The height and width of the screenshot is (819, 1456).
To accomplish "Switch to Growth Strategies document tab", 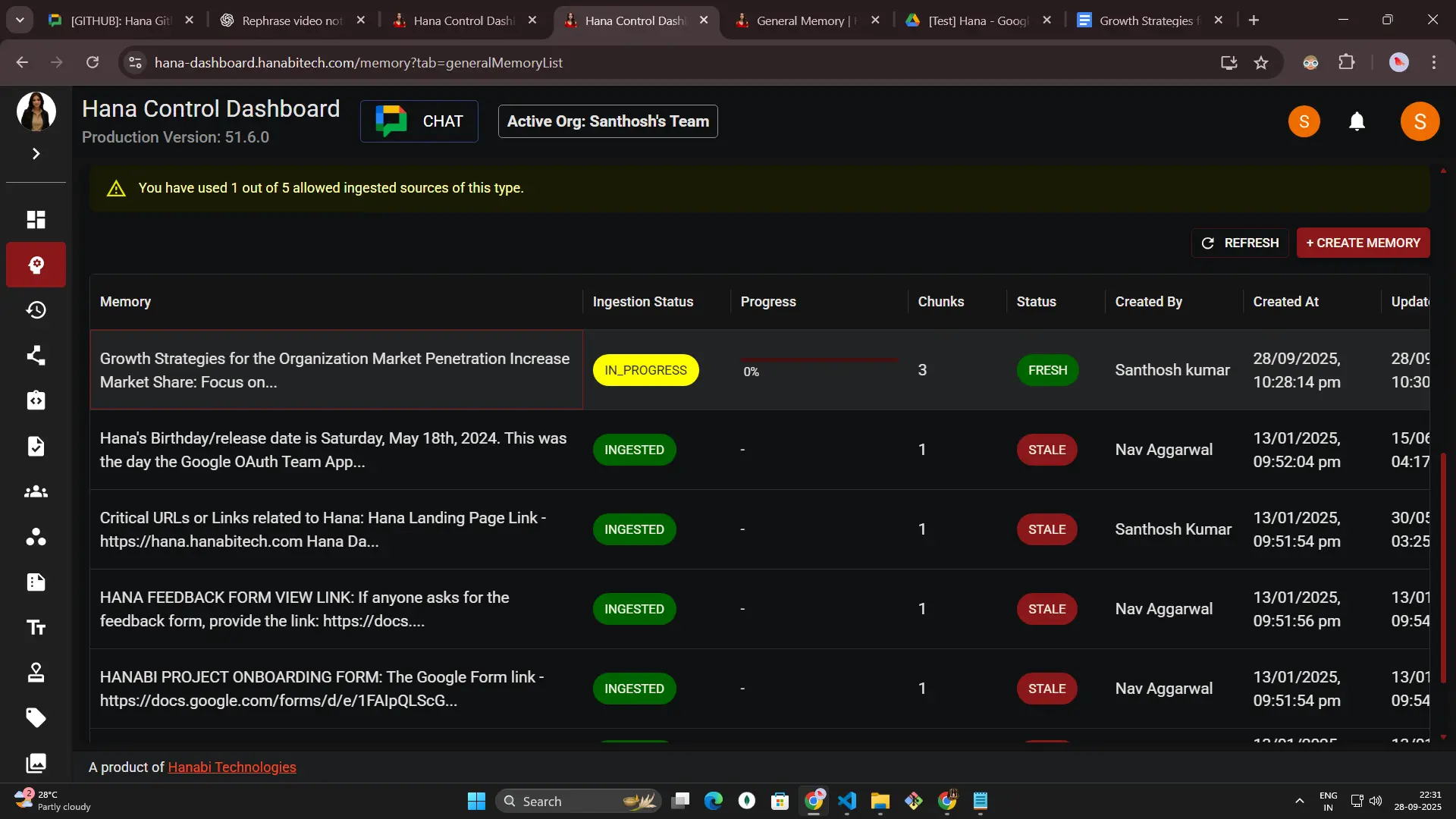I will click(x=1144, y=20).
